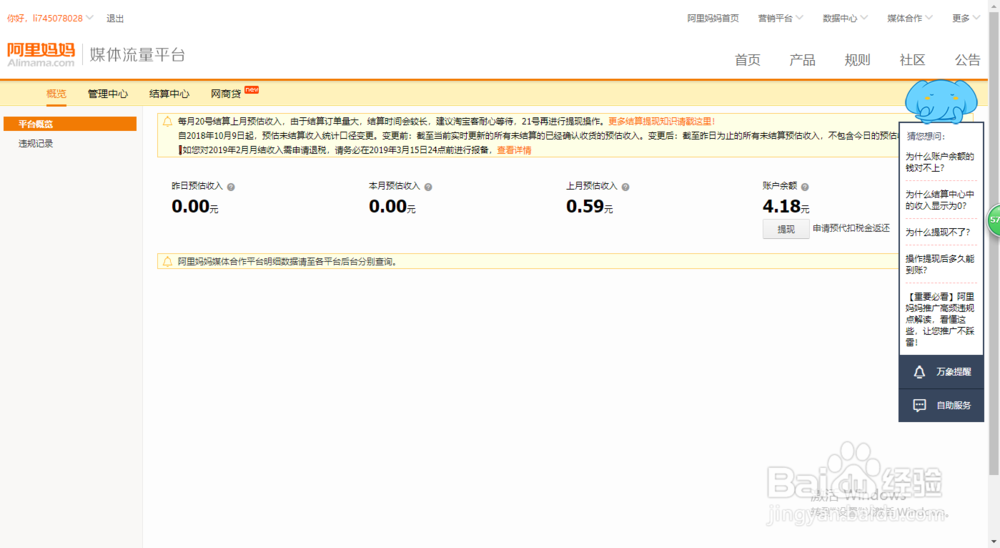1000x548 pixels.
Task: Click the chat icon beside 自助服务
Action: pos(919,405)
